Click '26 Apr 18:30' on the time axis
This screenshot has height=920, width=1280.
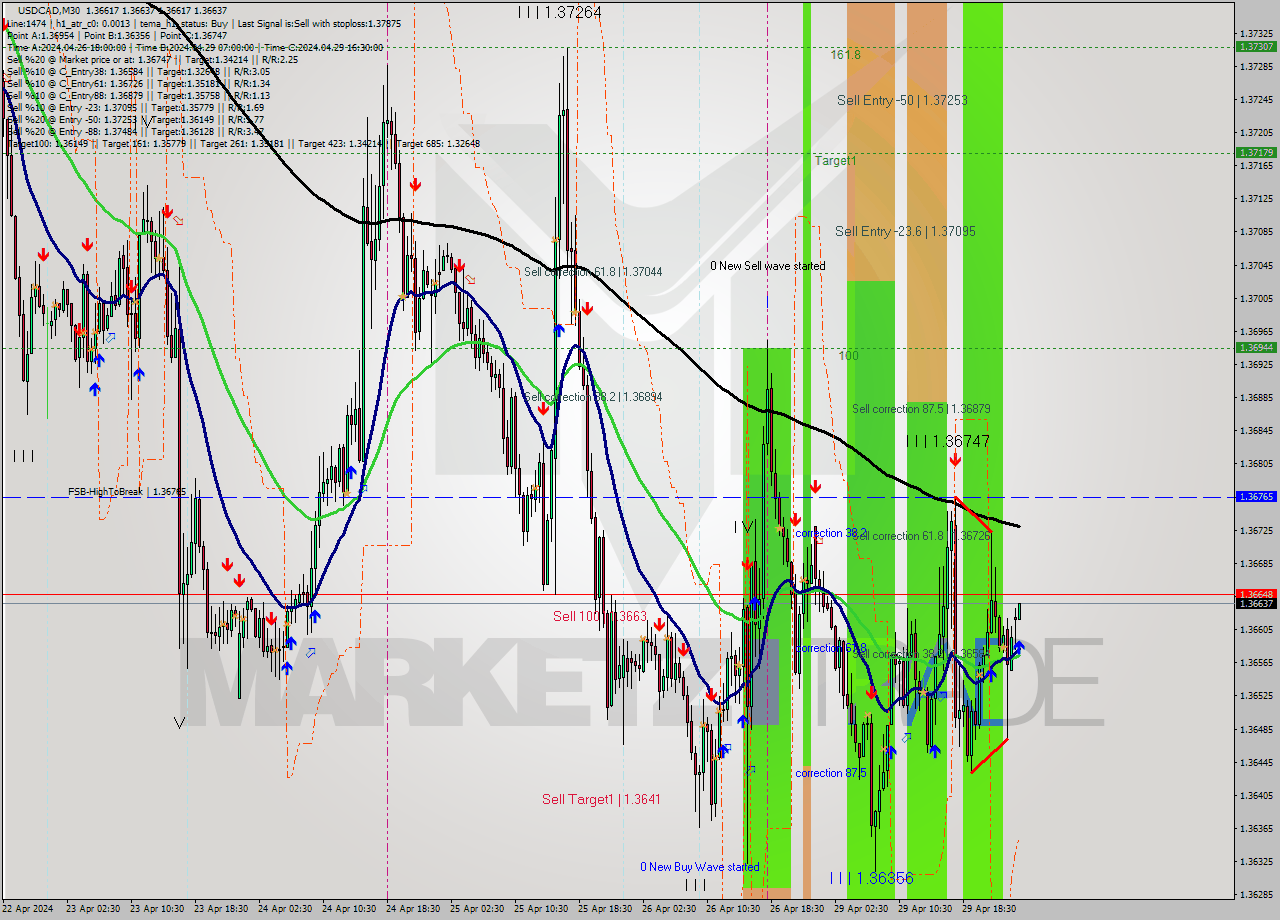[797, 909]
